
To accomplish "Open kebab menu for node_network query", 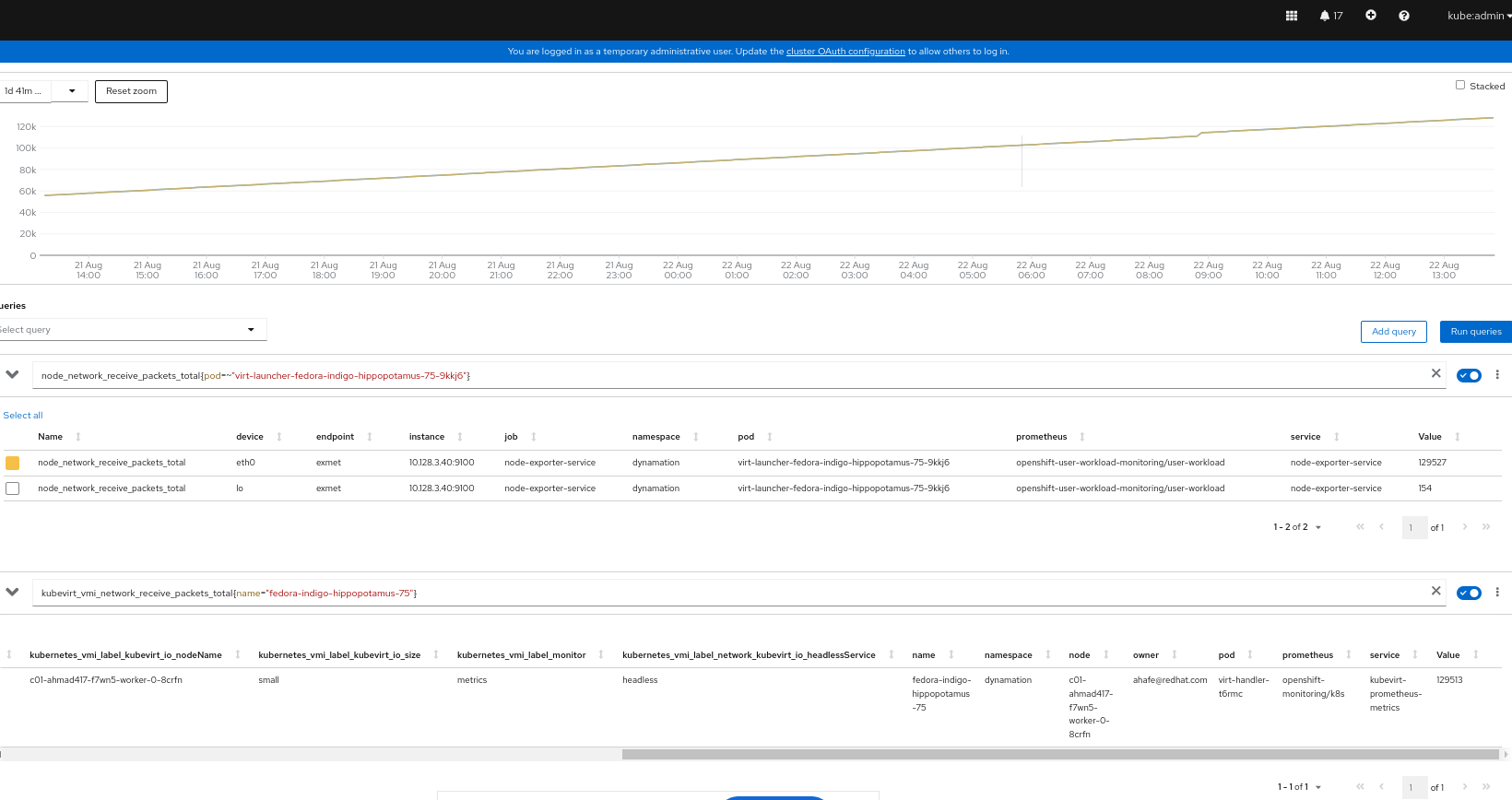I will tap(1497, 375).
